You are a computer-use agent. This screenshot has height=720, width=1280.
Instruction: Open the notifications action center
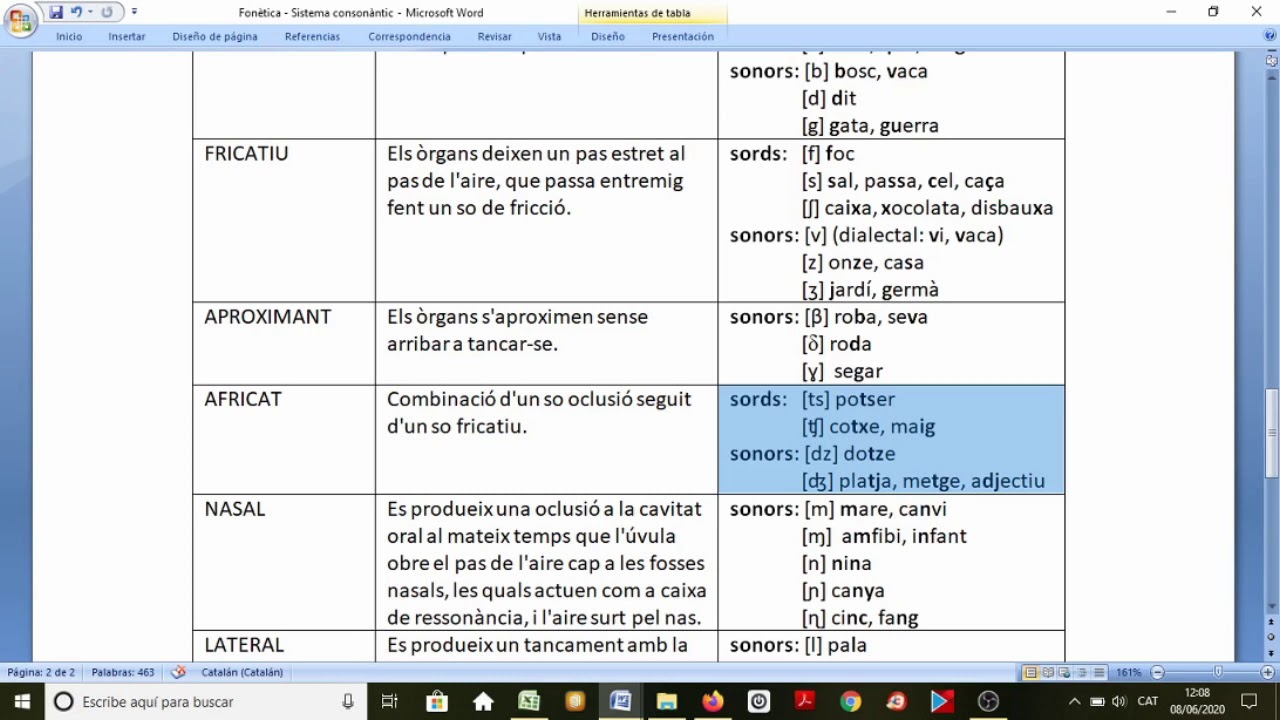click(1248, 701)
